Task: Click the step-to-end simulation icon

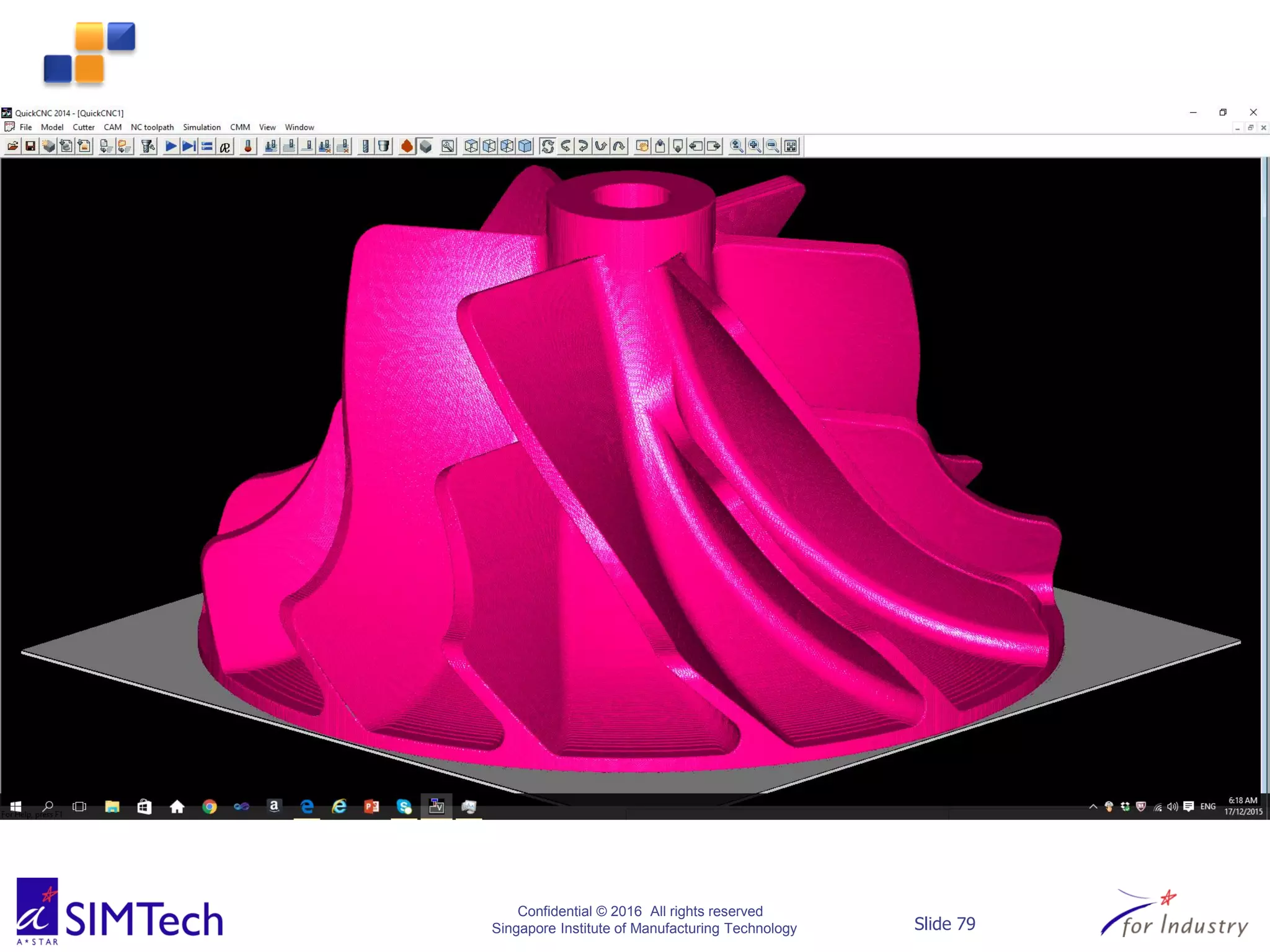Action: tap(189, 146)
